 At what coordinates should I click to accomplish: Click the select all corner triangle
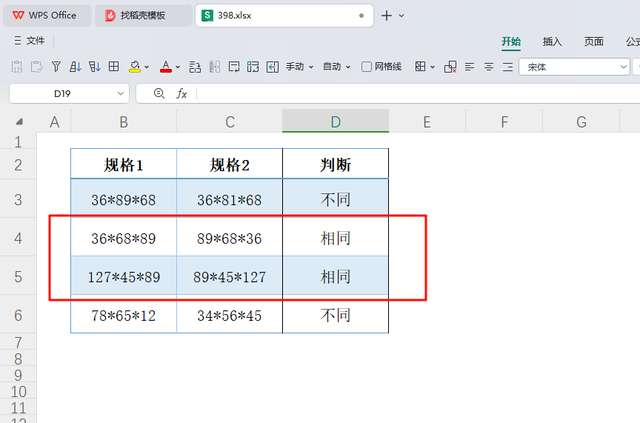click(19, 121)
